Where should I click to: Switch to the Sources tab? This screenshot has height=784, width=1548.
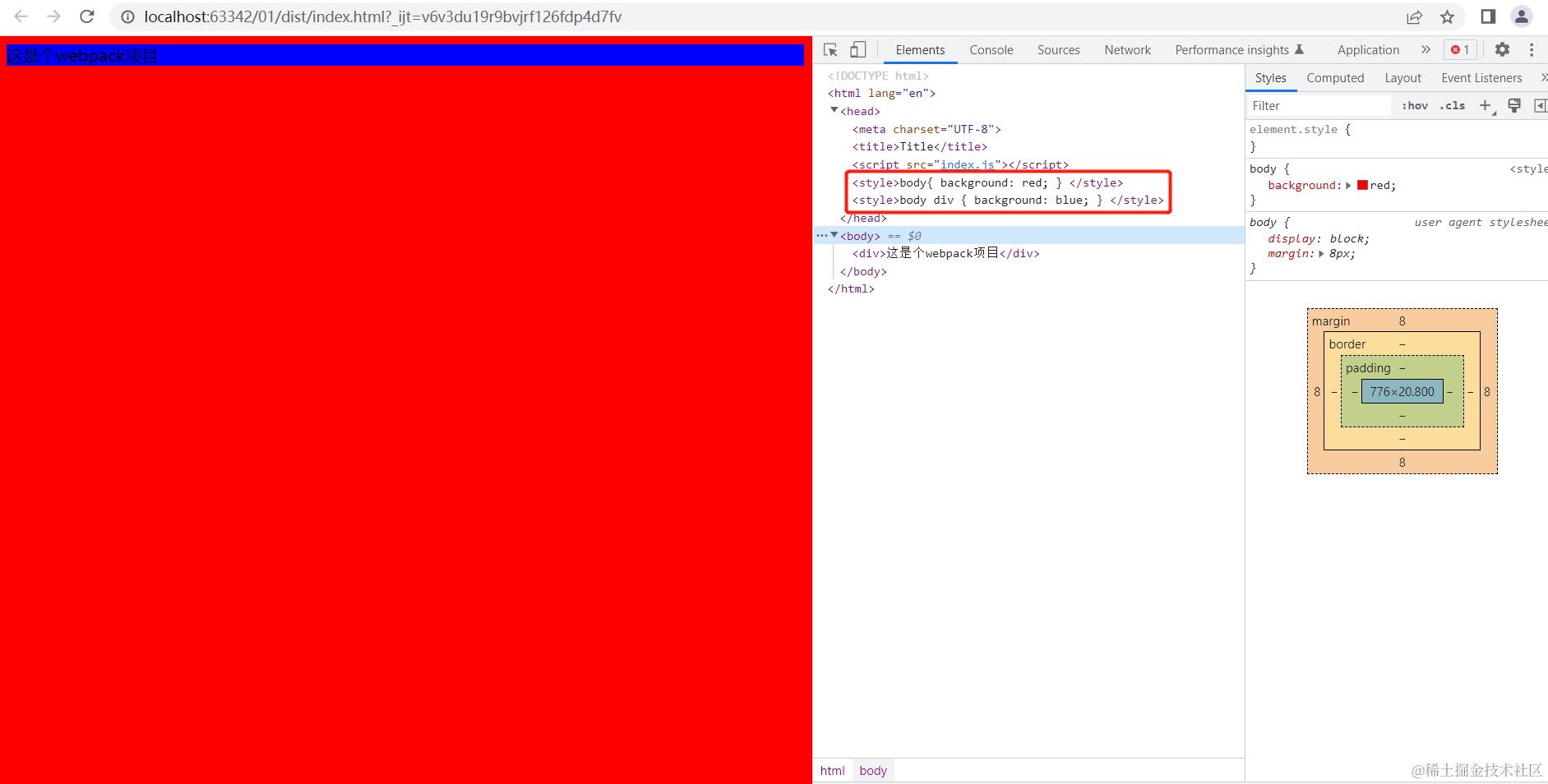1059,50
